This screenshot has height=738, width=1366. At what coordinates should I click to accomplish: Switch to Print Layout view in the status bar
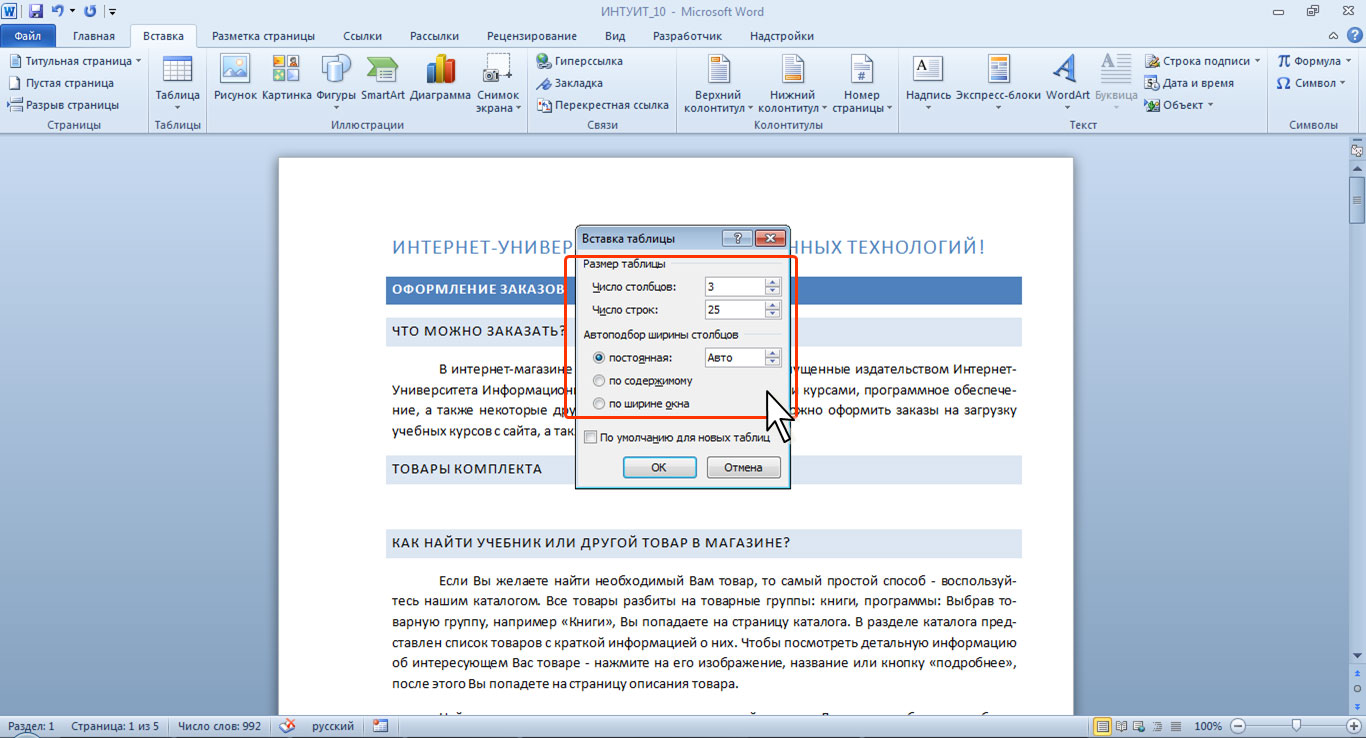coord(1102,726)
